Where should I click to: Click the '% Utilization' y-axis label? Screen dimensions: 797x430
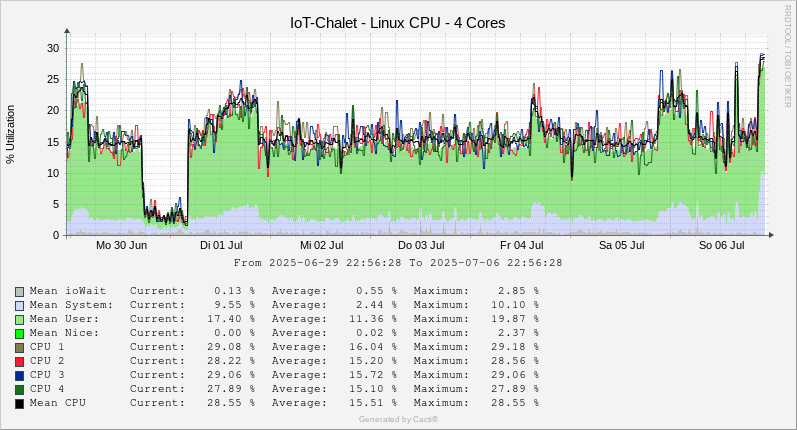11,134
